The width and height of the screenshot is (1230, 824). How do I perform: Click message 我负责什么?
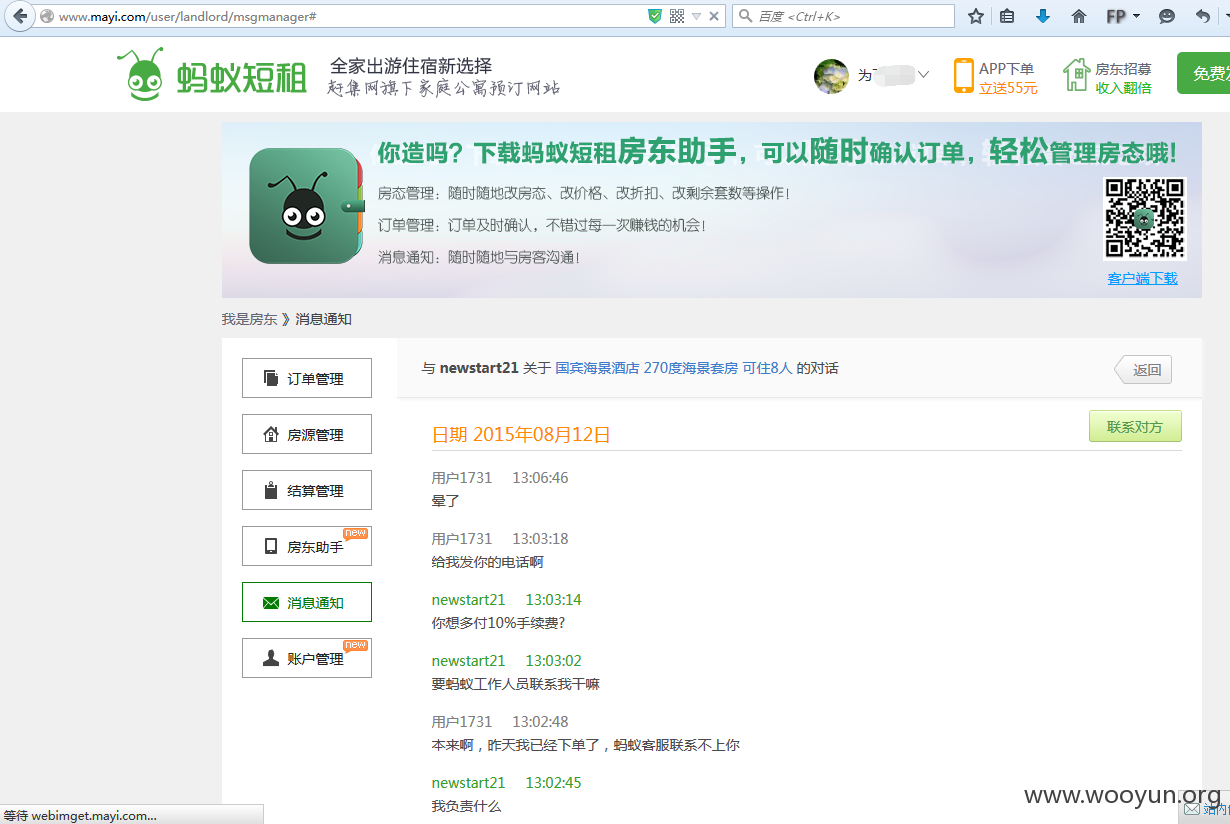point(466,806)
